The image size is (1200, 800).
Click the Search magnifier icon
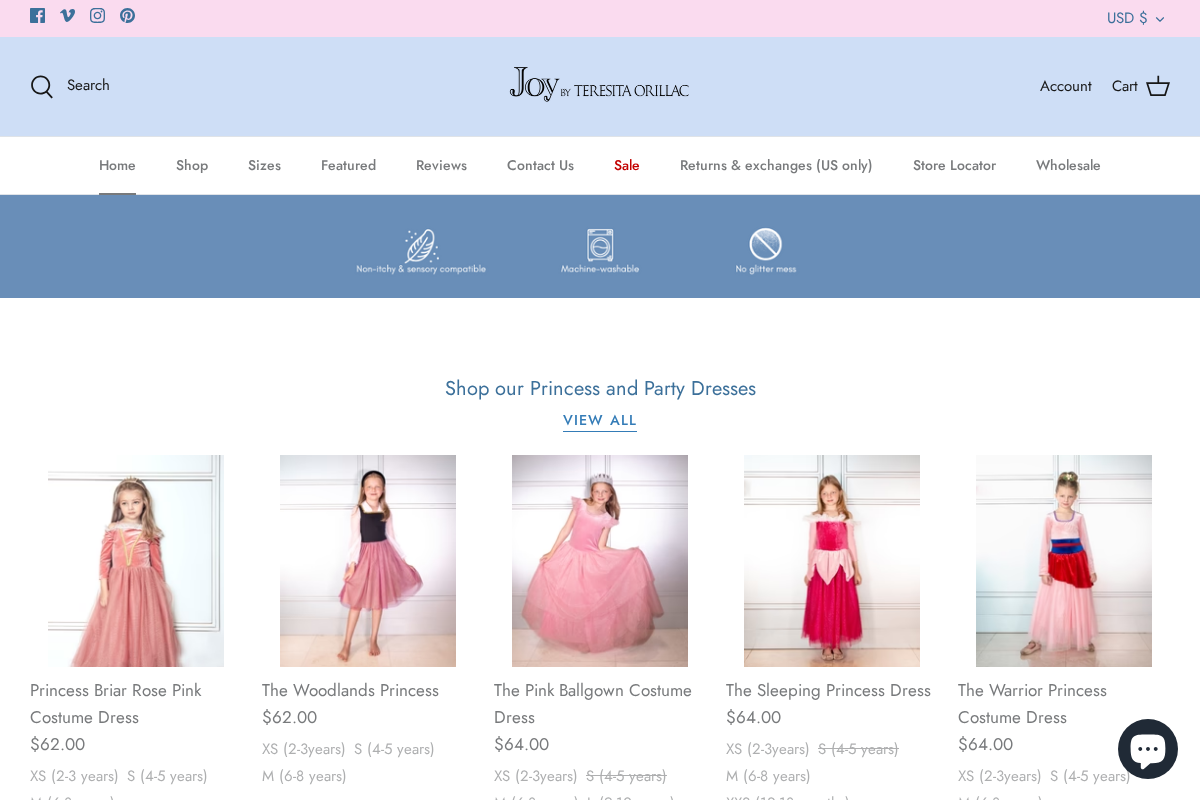(41, 86)
